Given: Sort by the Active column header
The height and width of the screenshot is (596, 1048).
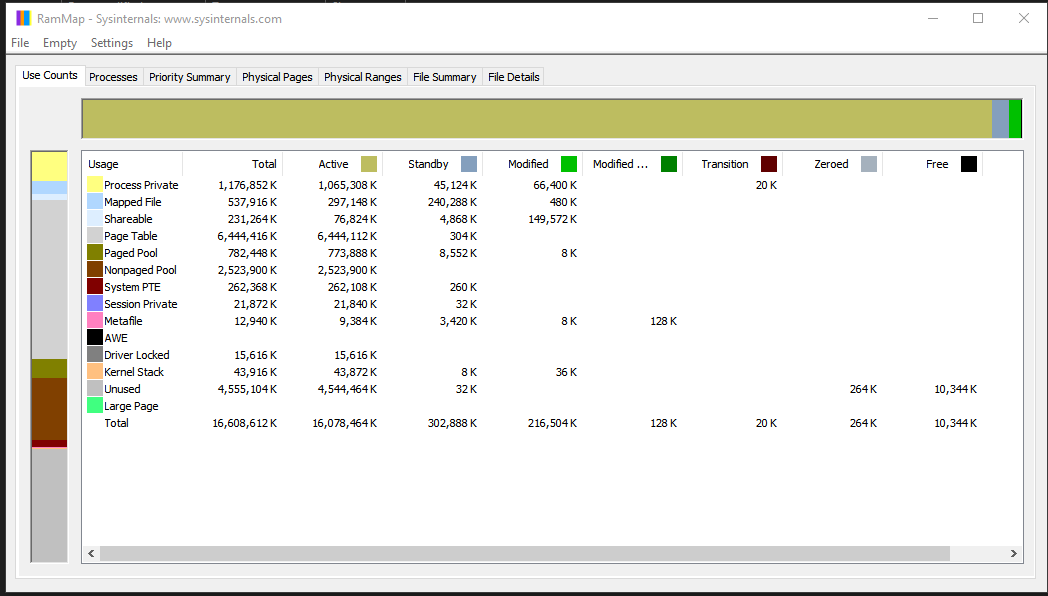Looking at the screenshot, I should coord(333,164).
